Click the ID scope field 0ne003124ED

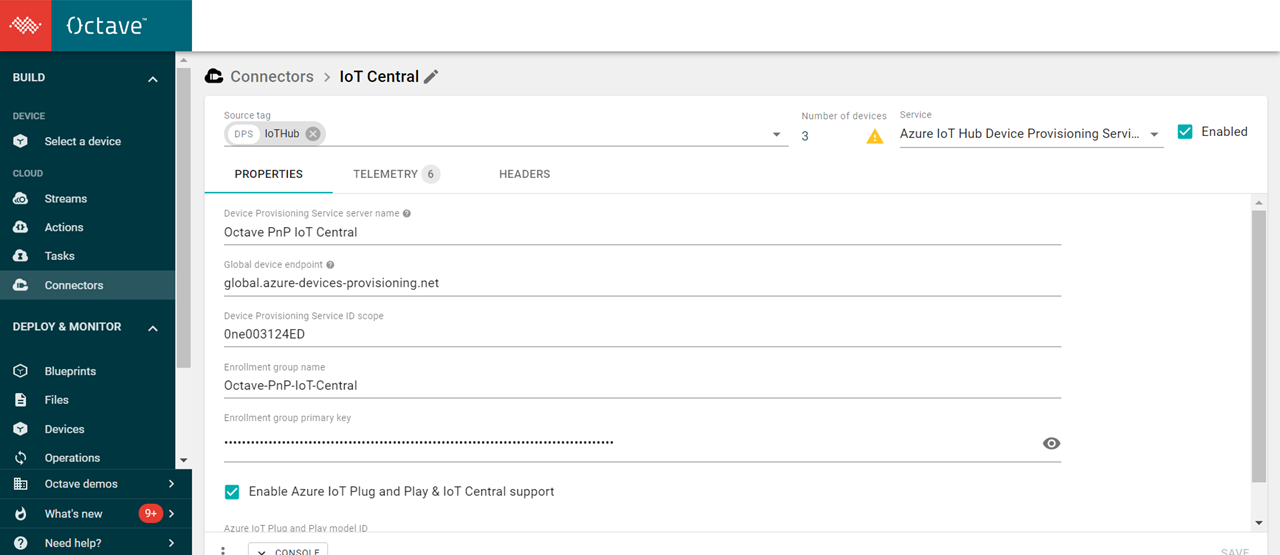point(642,335)
